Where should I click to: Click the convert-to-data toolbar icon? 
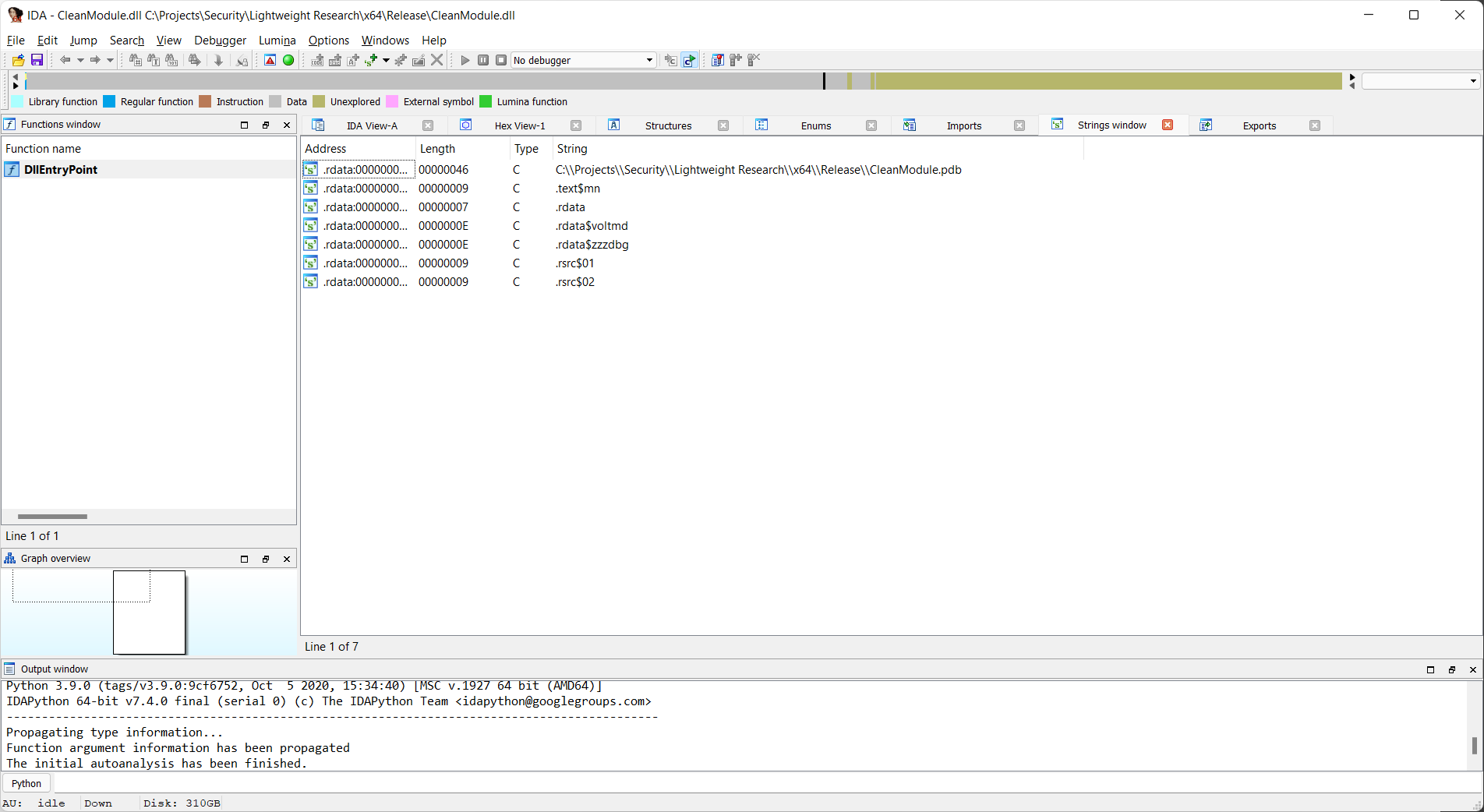click(335, 60)
